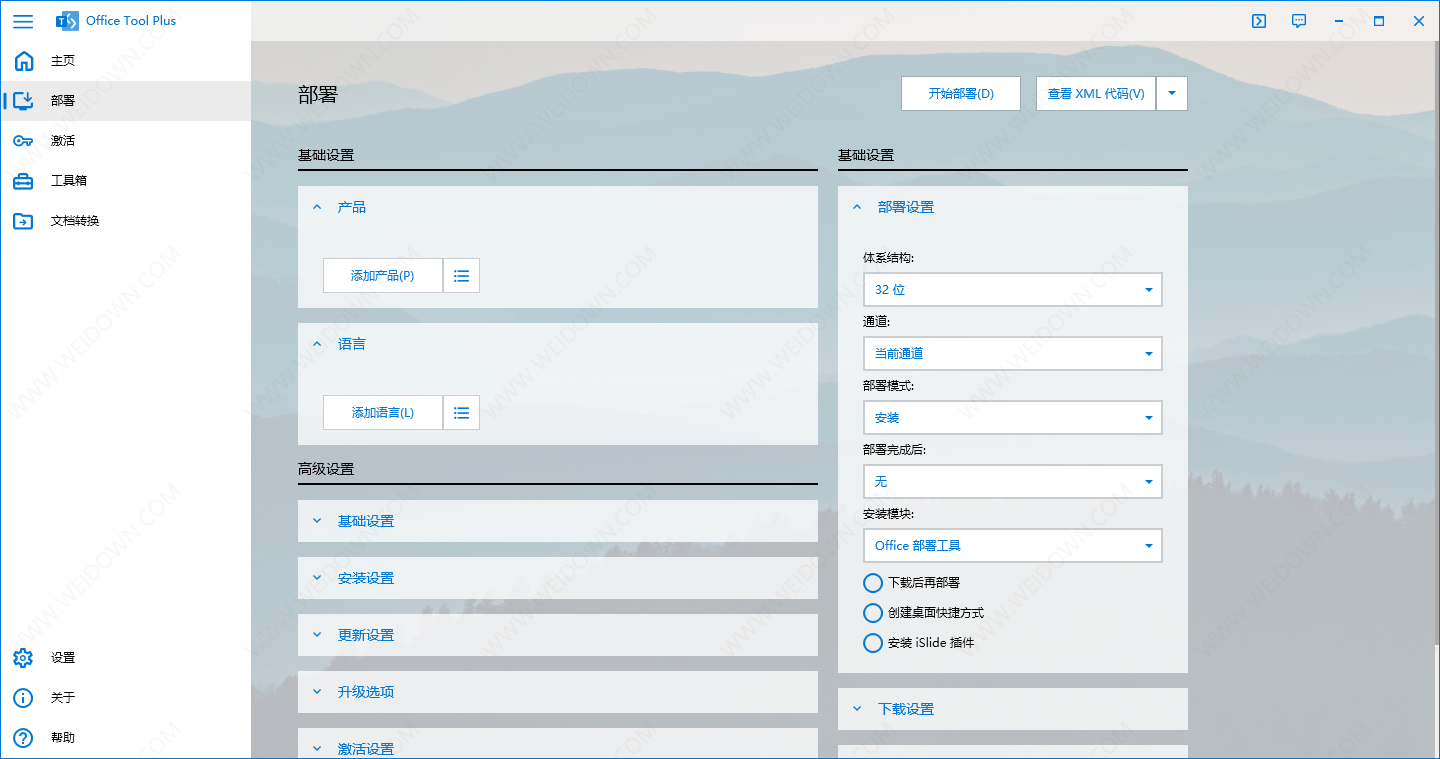This screenshot has height=759, width=1440.
Task: Click the 部署 page title text
Action: (318, 95)
